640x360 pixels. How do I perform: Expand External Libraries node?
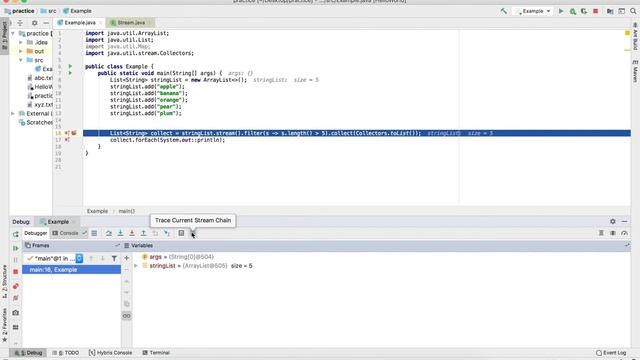point(13,113)
